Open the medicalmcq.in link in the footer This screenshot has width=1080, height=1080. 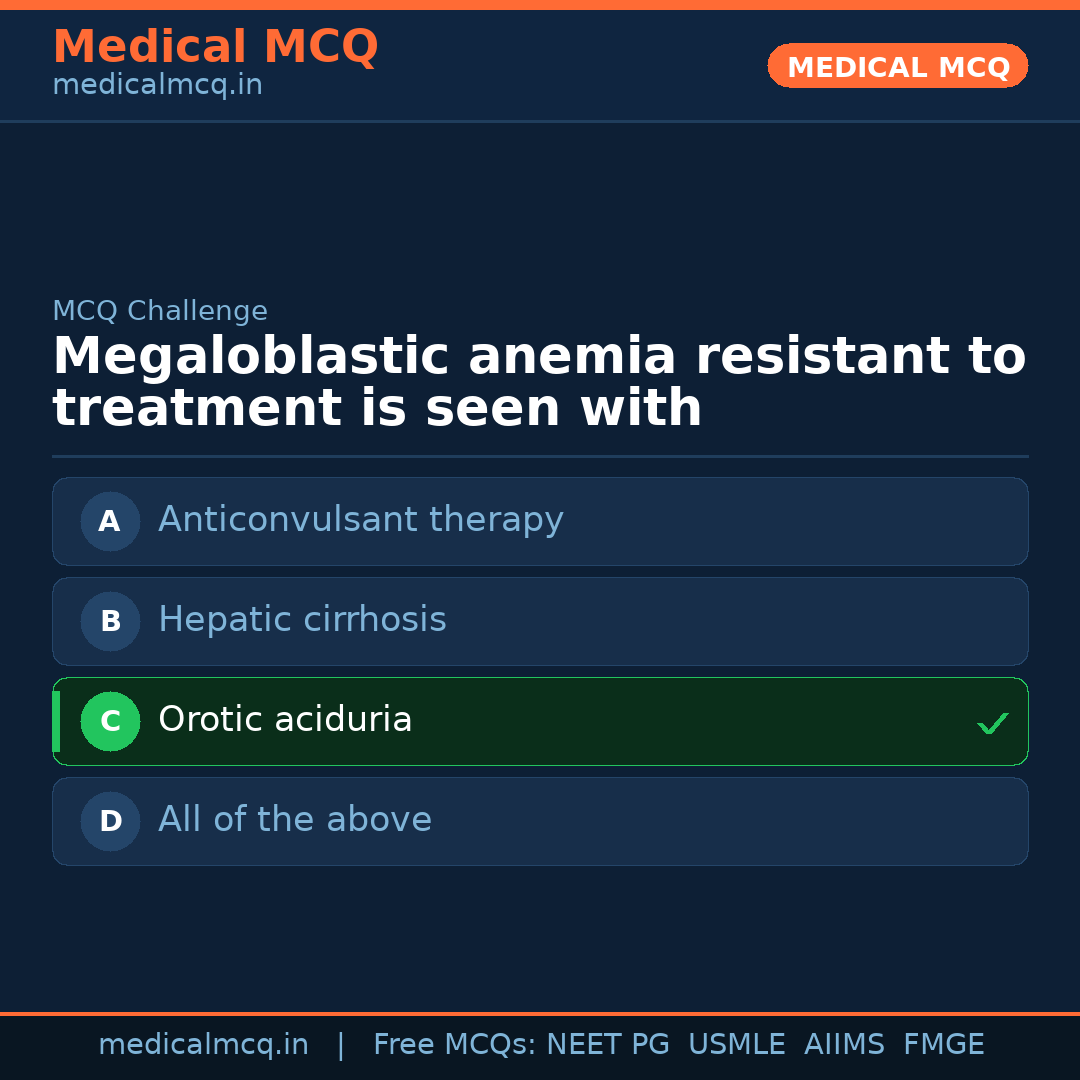click(203, 1045)
